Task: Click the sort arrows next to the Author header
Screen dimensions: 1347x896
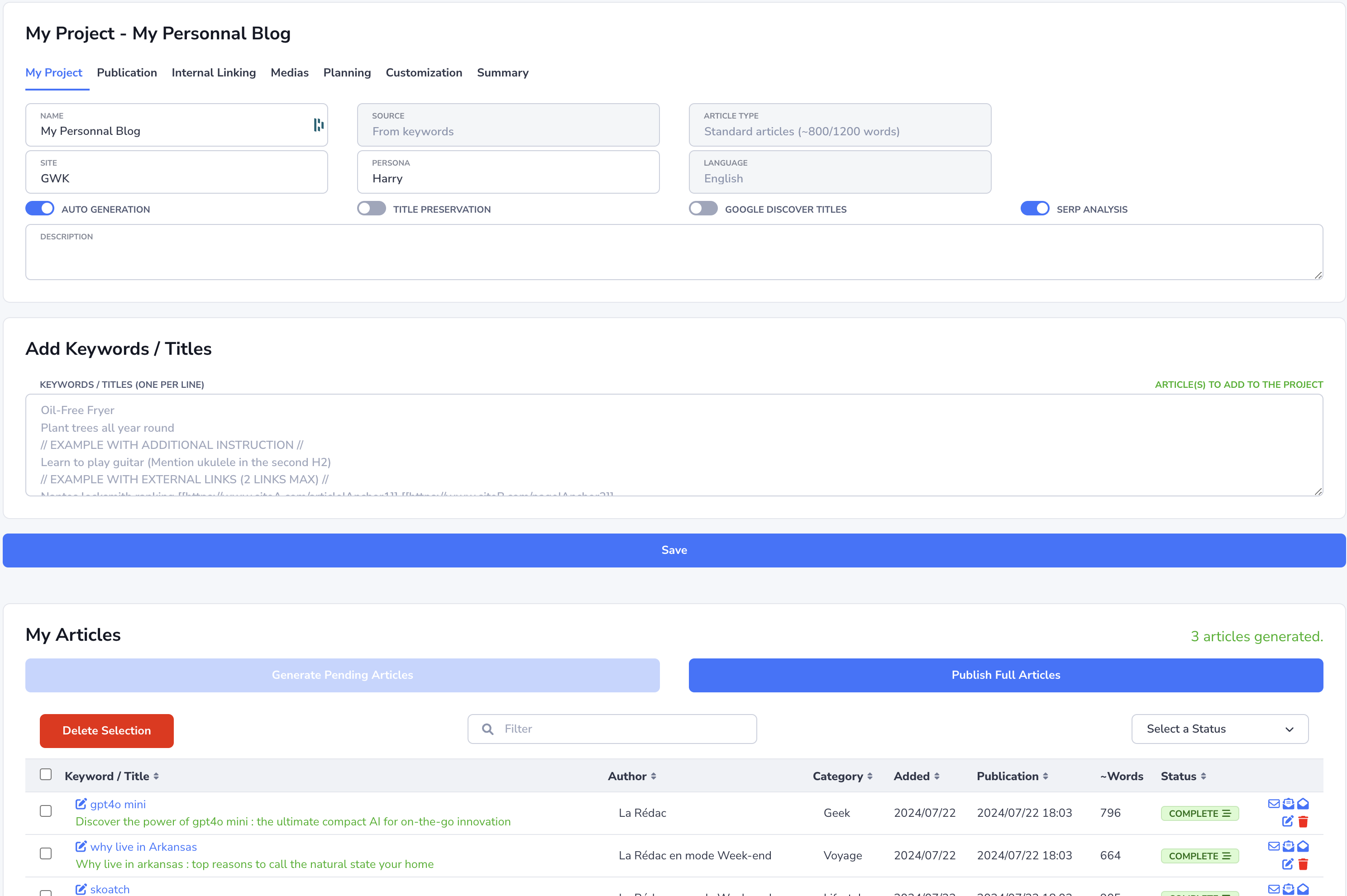Action: click(x=653, y=776)
